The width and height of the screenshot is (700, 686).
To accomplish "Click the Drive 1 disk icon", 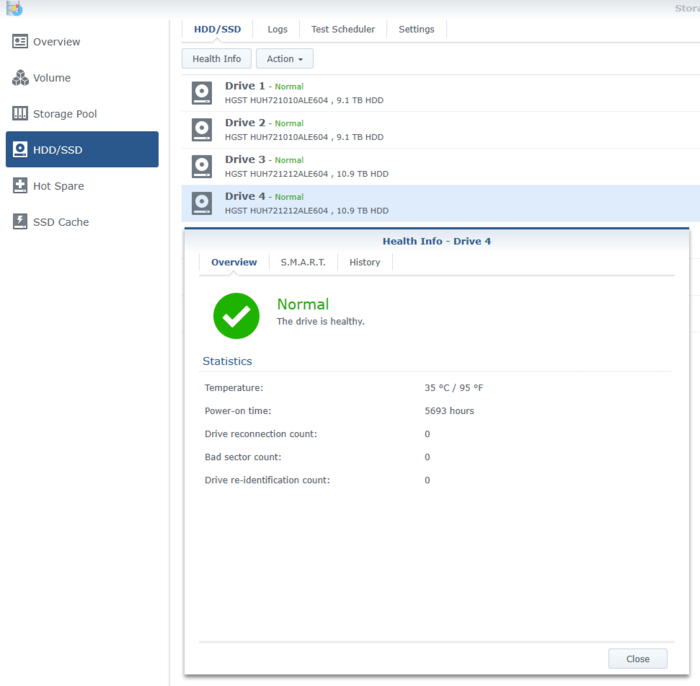I will tap(202, 93).
